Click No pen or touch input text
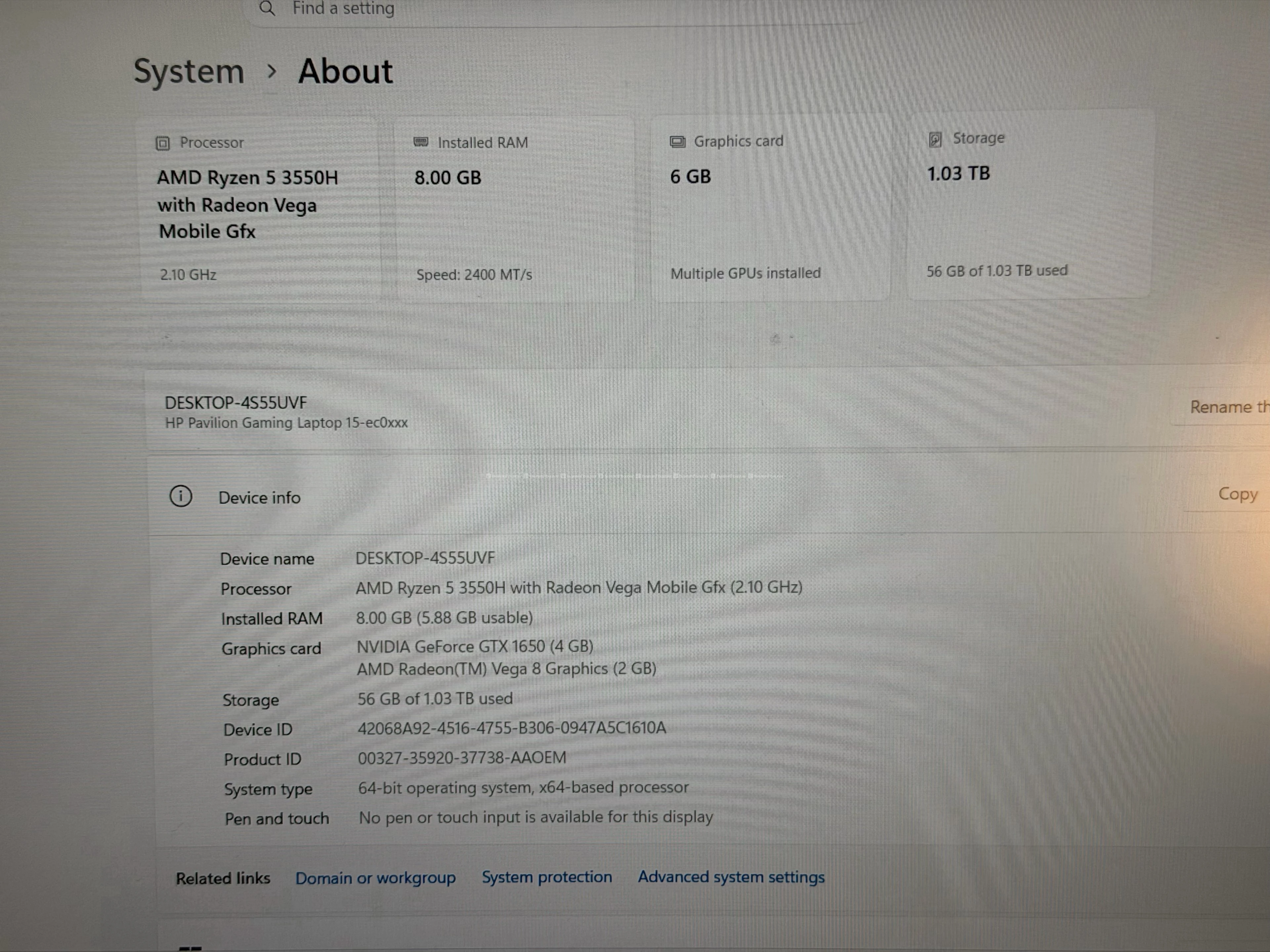 536,817
